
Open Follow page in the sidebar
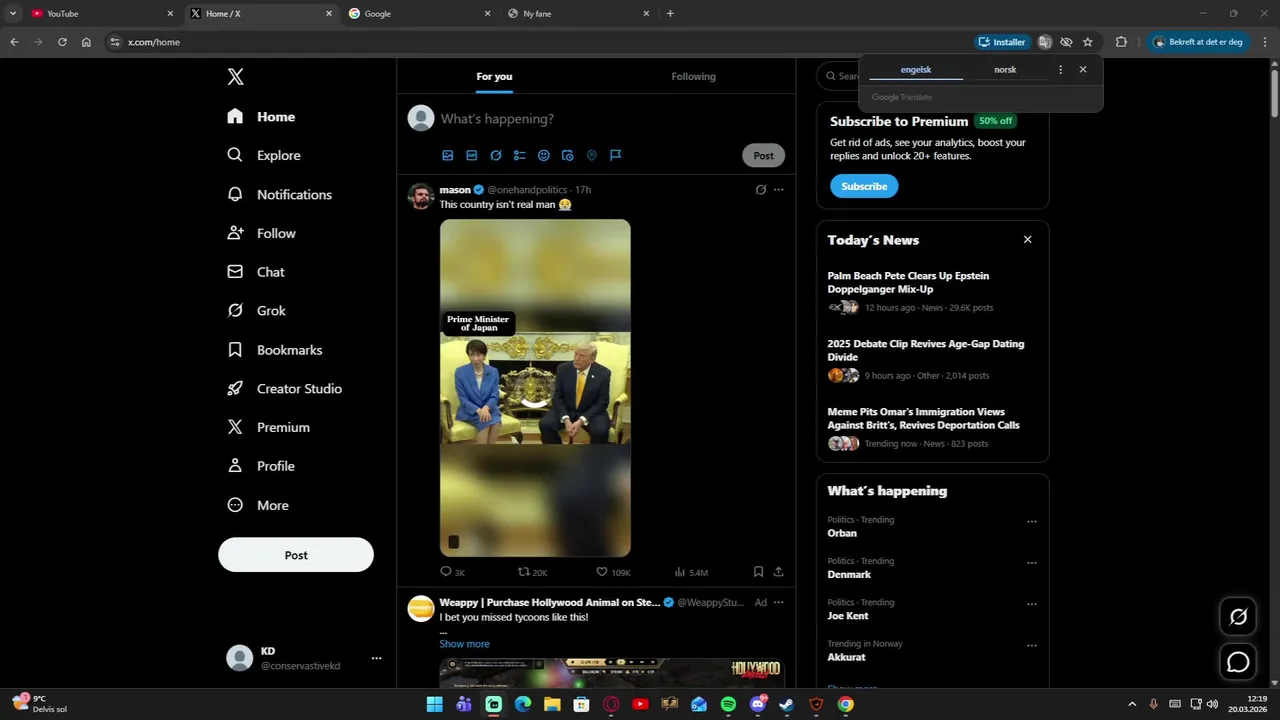261,233
